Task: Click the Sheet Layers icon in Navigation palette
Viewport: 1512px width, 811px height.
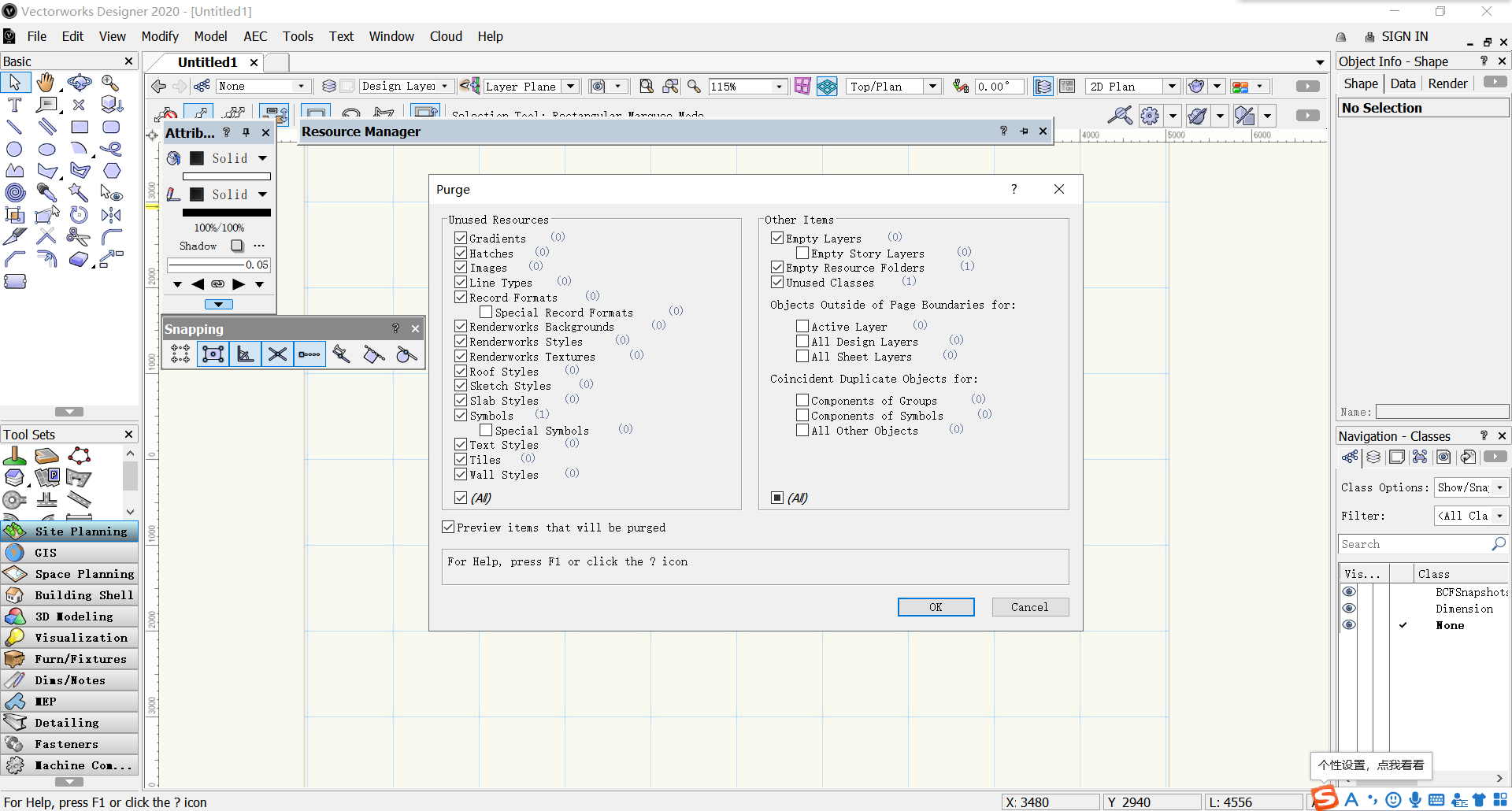Action: coord(1396,457)
